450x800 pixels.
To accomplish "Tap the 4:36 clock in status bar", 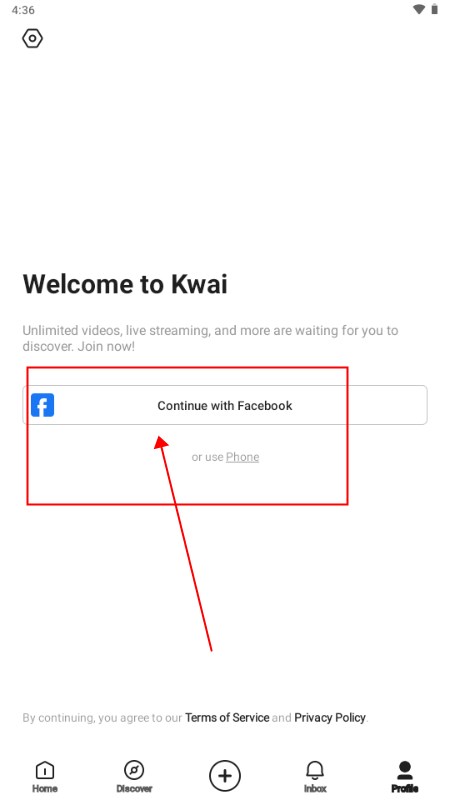I will [x=23, y=10].
